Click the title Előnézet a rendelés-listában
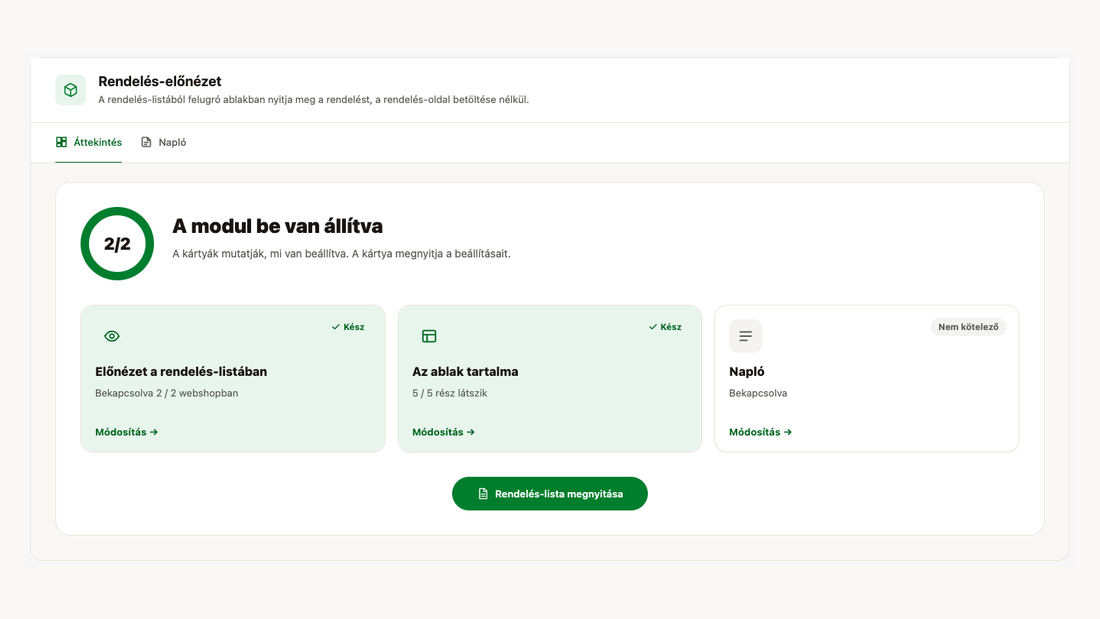 pos(181,372)
